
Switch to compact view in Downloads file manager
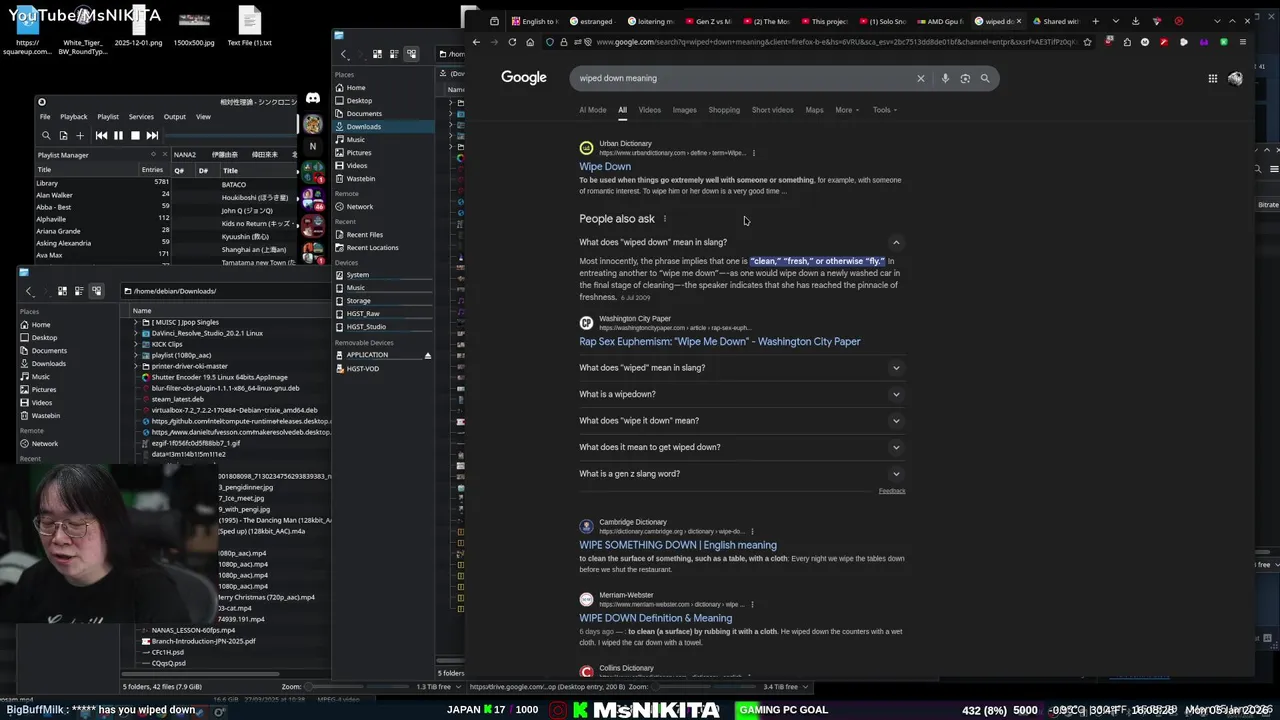[79, 291]
